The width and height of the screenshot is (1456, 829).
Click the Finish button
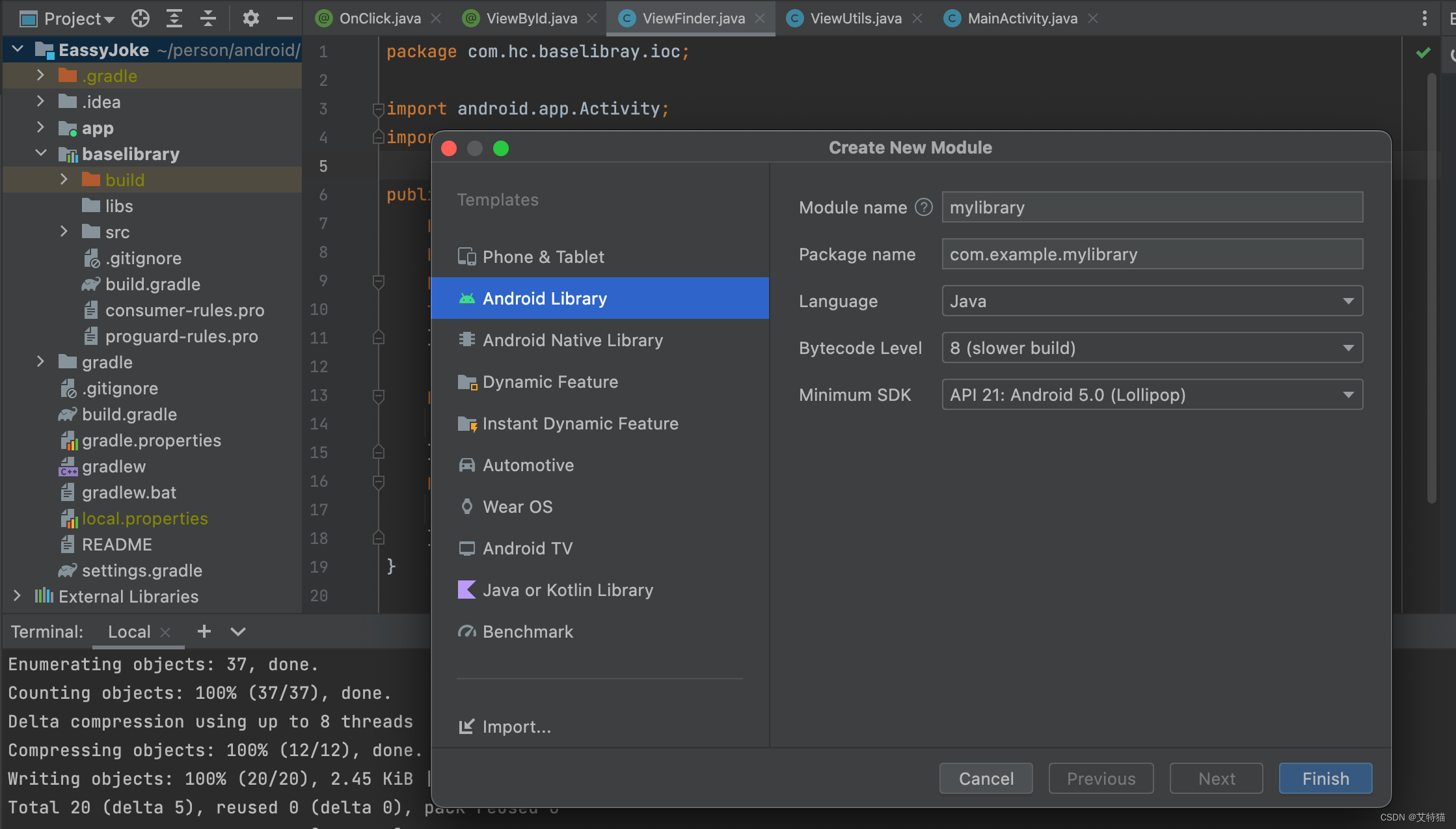click(1325, 778)
